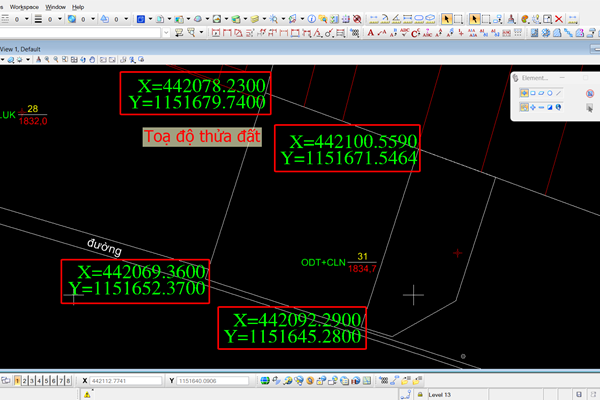Click the Fit View icon
Viewport: 600px width, 400px height.
pyautogui.click(x=74, y=60)
